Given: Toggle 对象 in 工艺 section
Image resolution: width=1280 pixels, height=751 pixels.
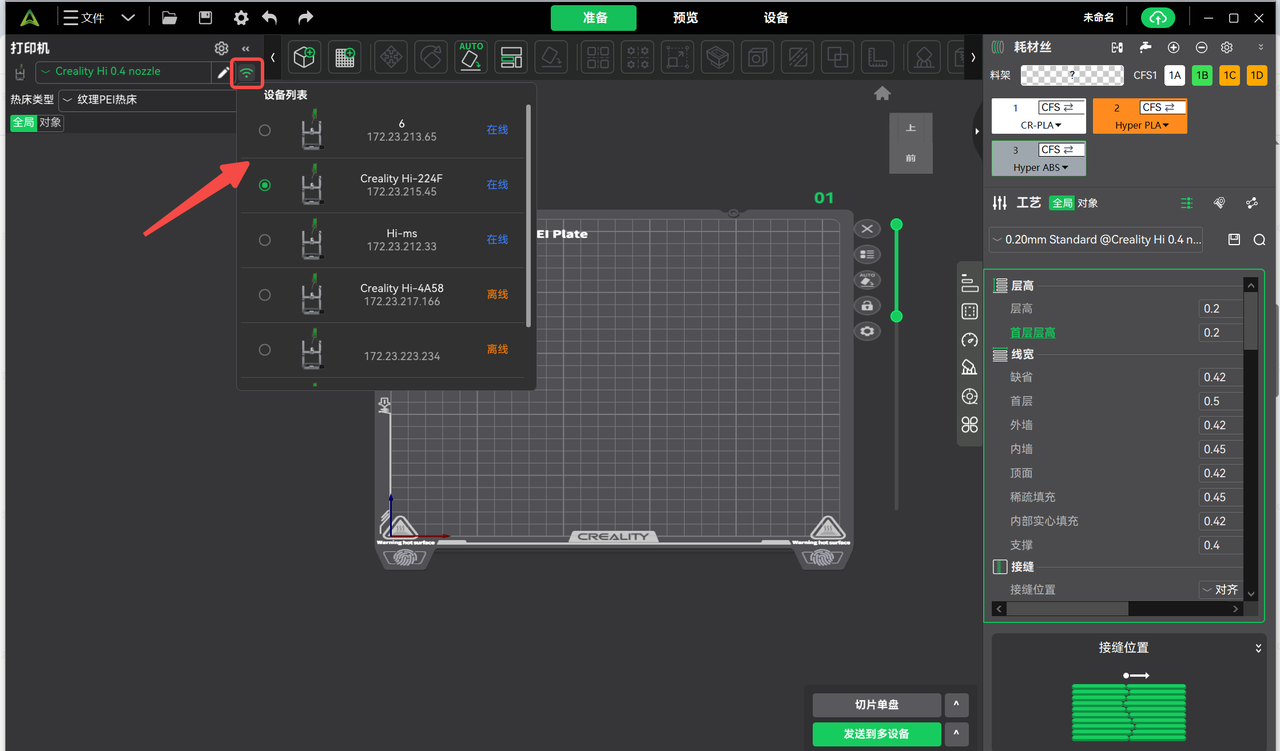Looking at the screenshot, I should coord(1088,203).
